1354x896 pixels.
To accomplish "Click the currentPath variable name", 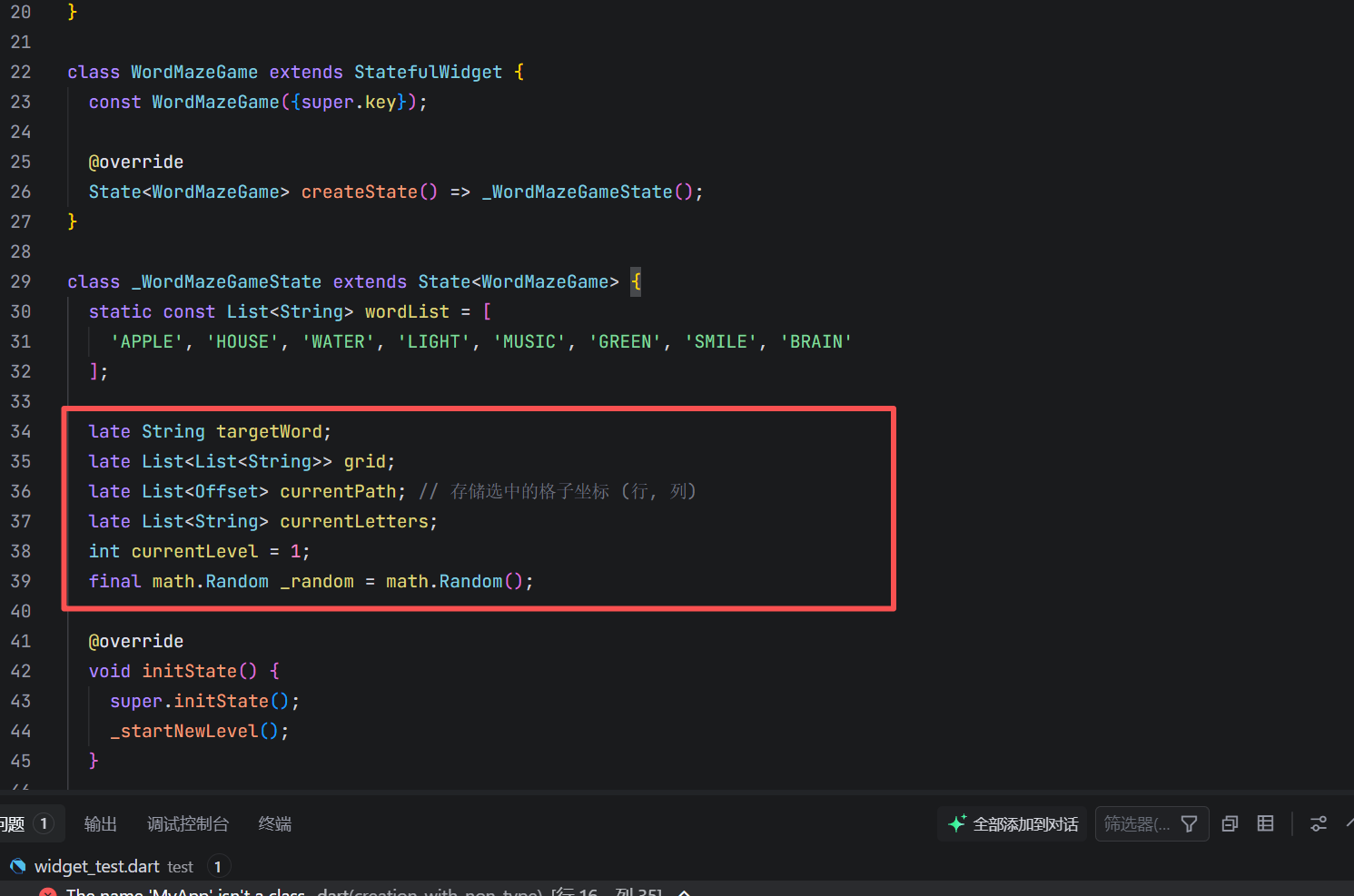I will [x=338, y=491].
